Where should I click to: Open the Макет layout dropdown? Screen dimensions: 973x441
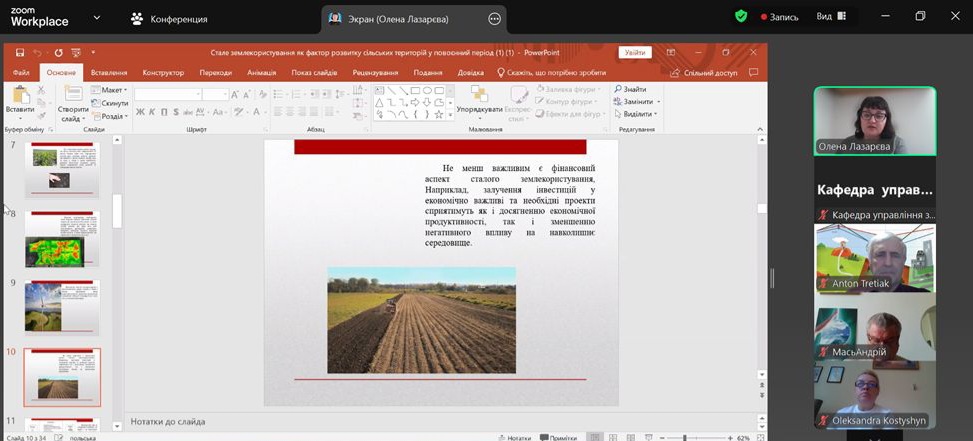[109, 90]
